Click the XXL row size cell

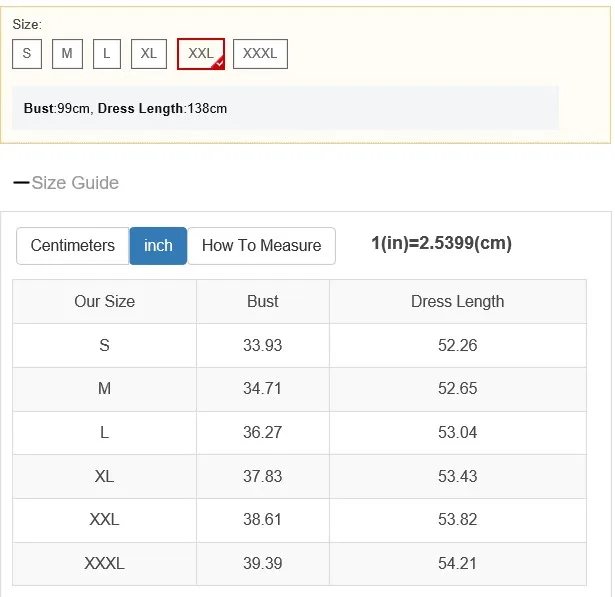pos(104,520)
